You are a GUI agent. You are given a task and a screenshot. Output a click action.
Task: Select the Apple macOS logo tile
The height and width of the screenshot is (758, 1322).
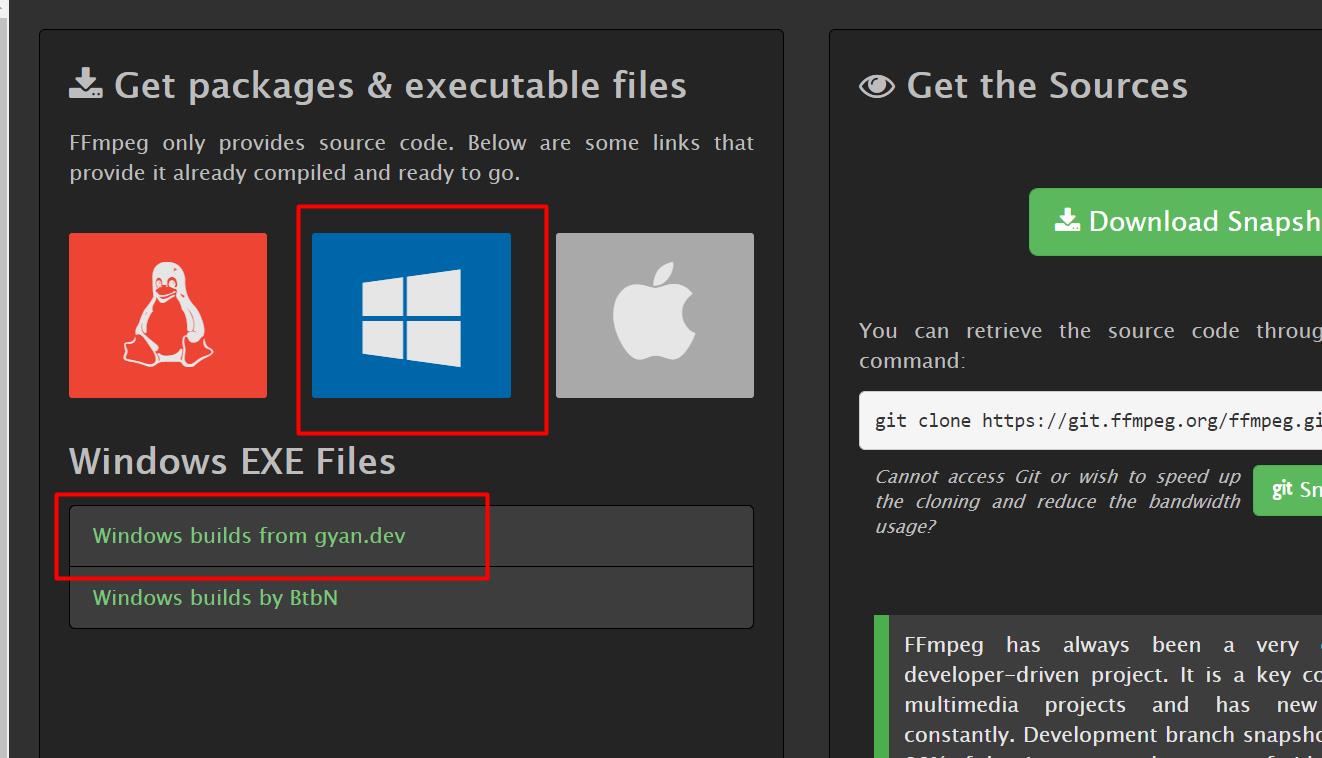click(x=655, y=315)
